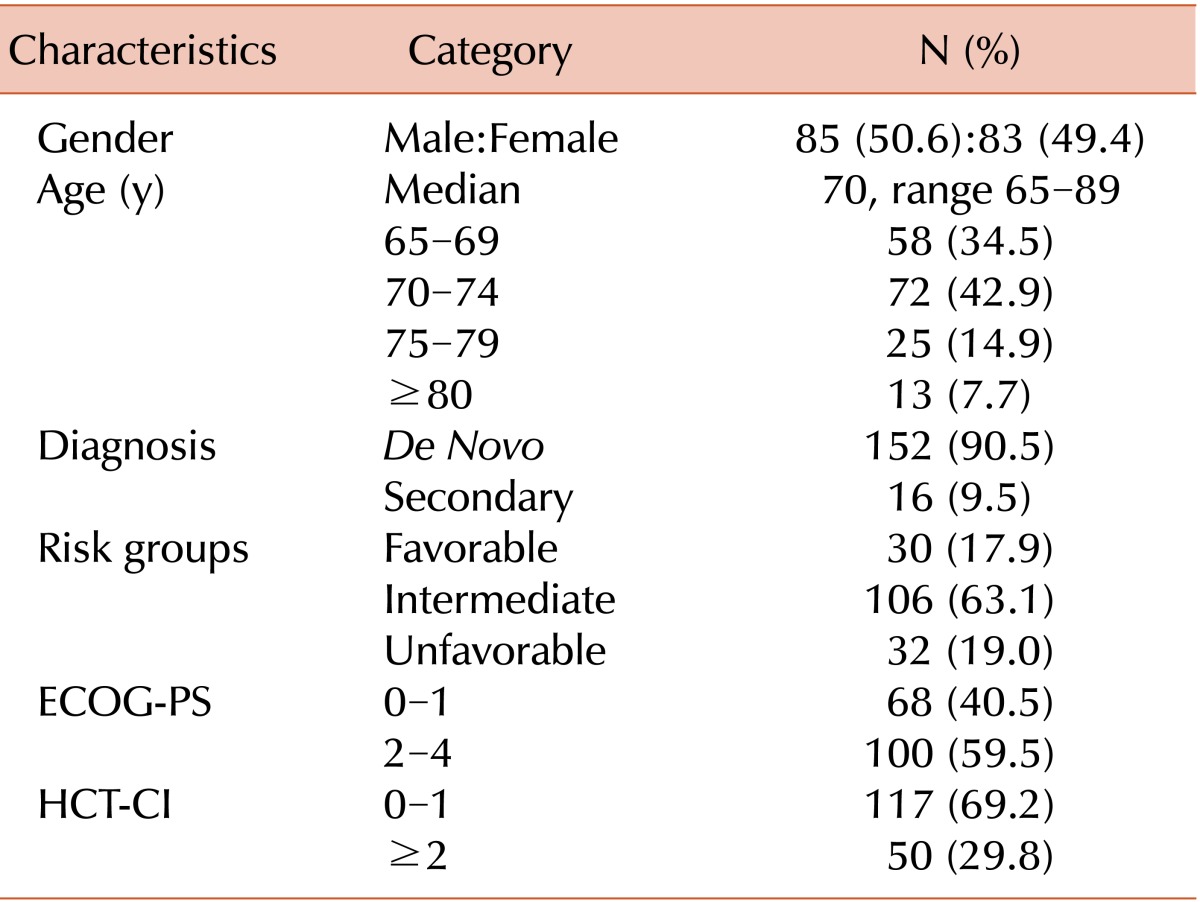This screenshot has width=1200, height=902.
Task: Click the Intermediate risk category
Action: click(499, 600)
